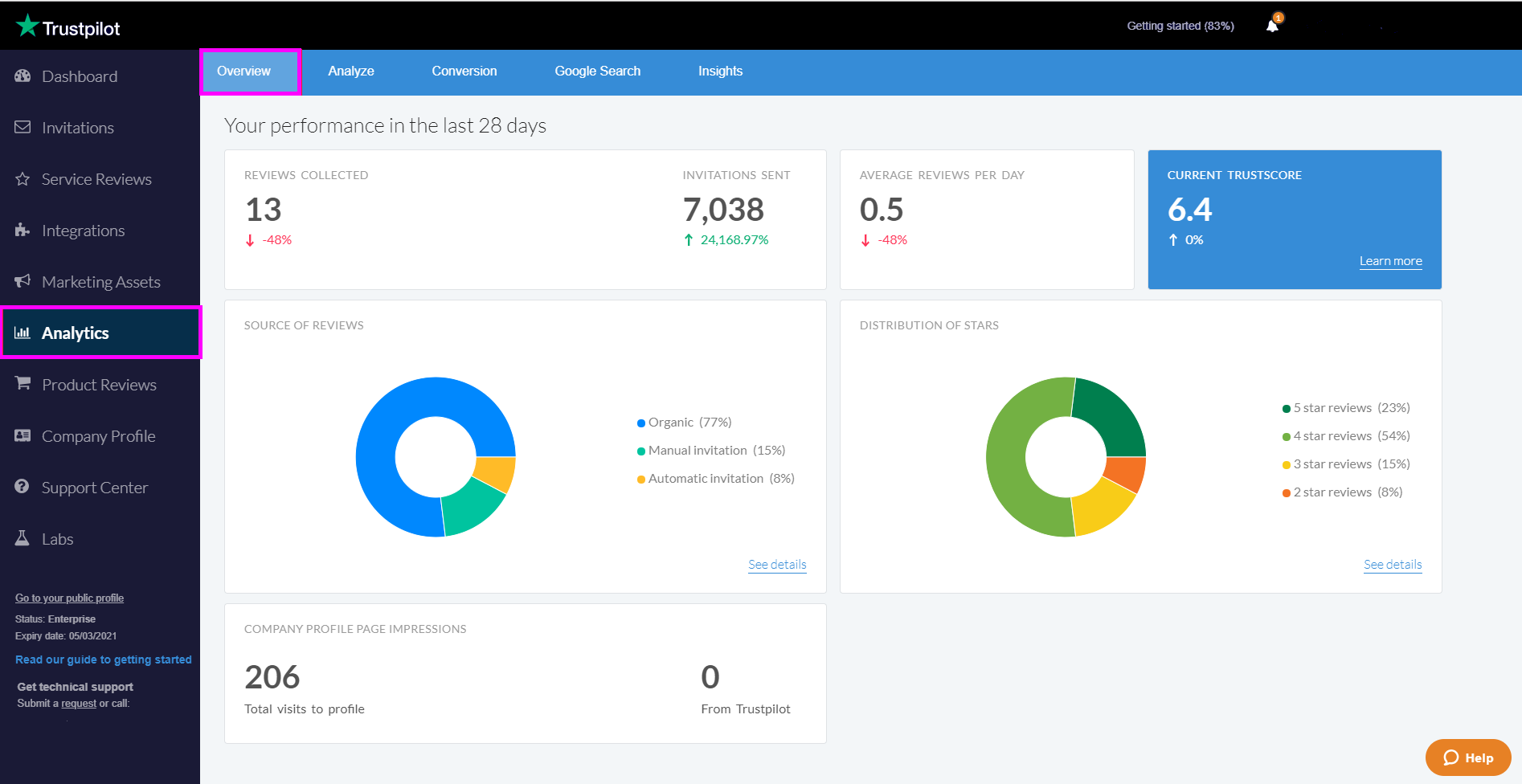The image size is (1522, 784).
Task: Click the 5 star reviews (23%) legend
Action: (1346, 408)
